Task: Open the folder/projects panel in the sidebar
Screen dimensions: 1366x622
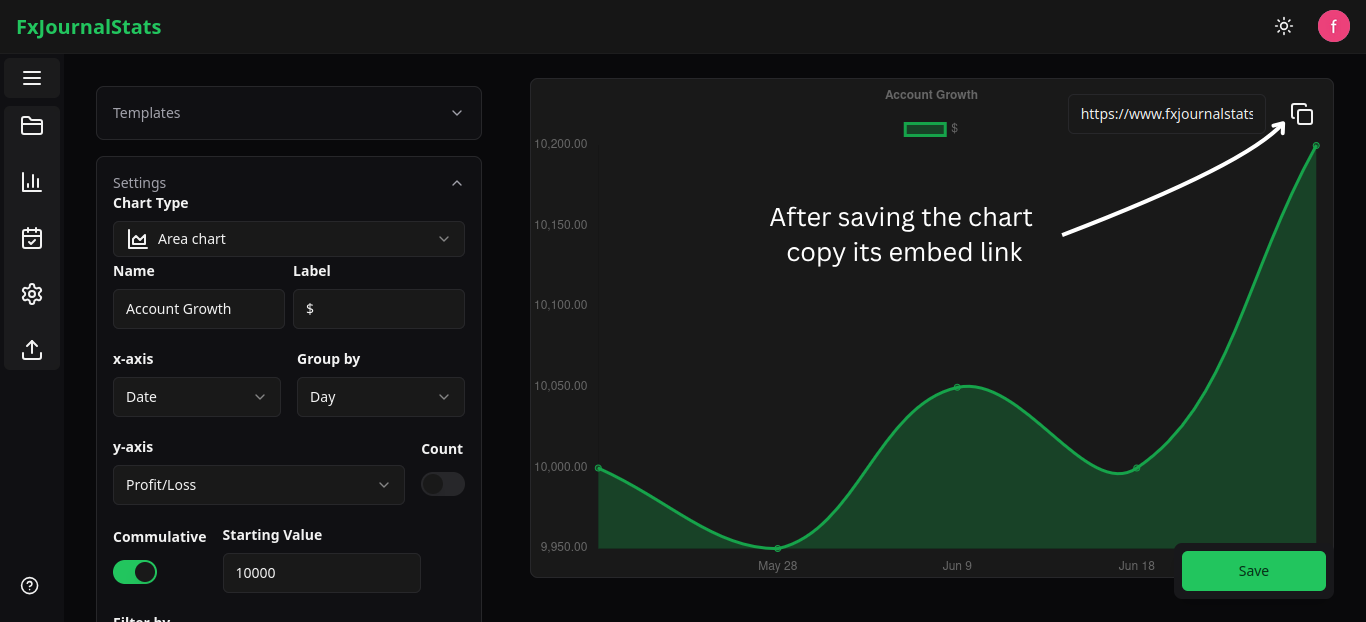Action: pos(31,126)
